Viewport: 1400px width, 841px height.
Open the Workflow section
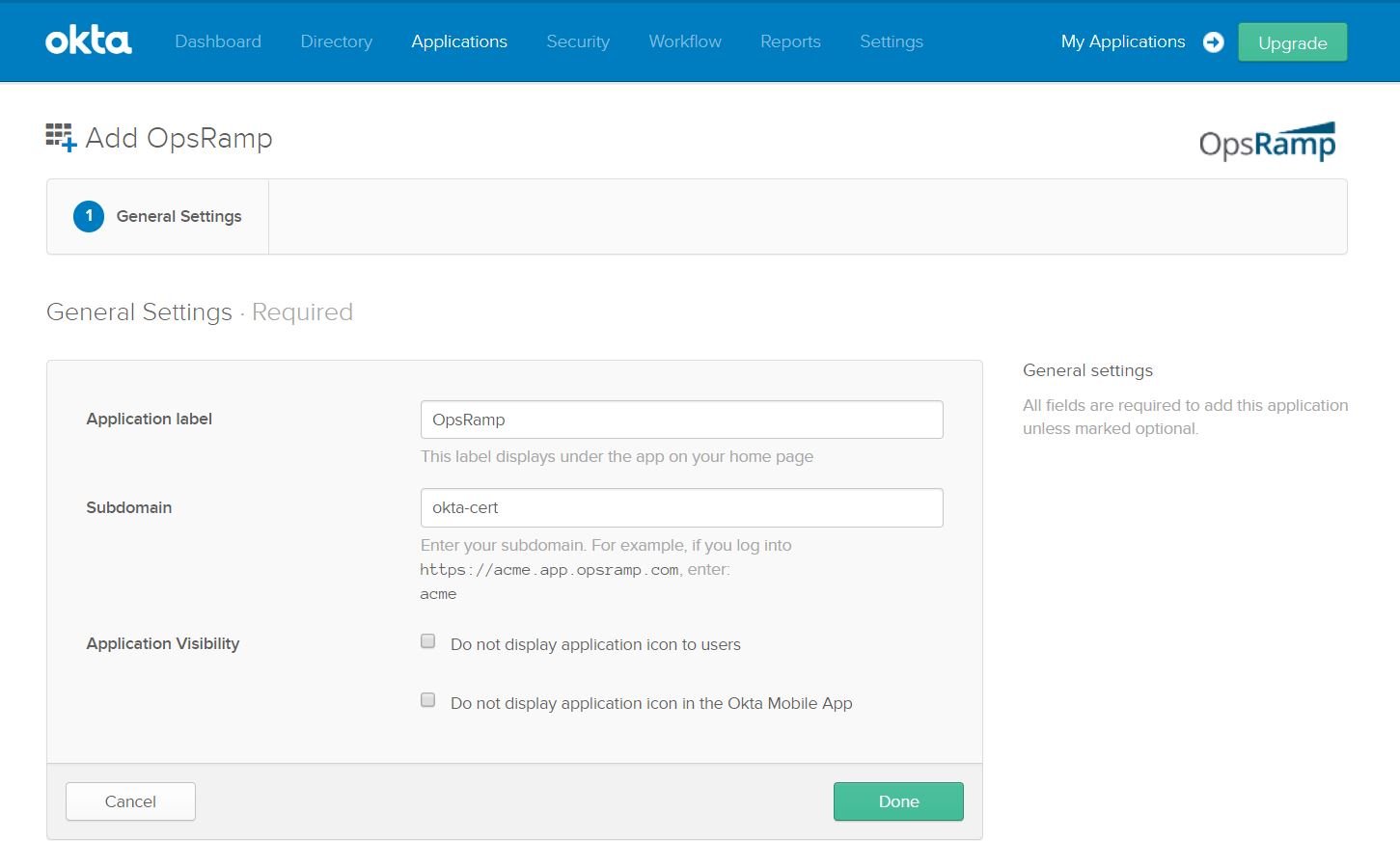pos(684,41)
